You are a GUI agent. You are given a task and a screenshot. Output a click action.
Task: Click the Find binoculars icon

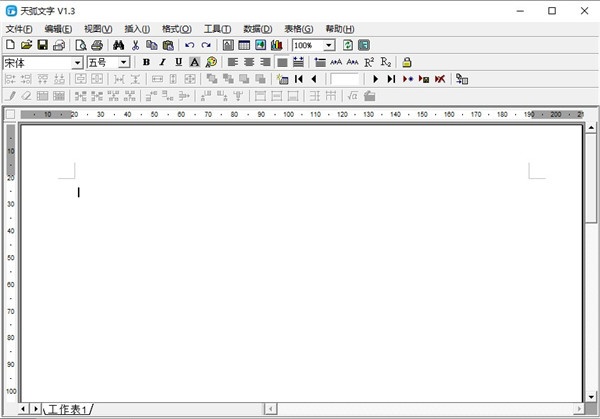point(117,45)
